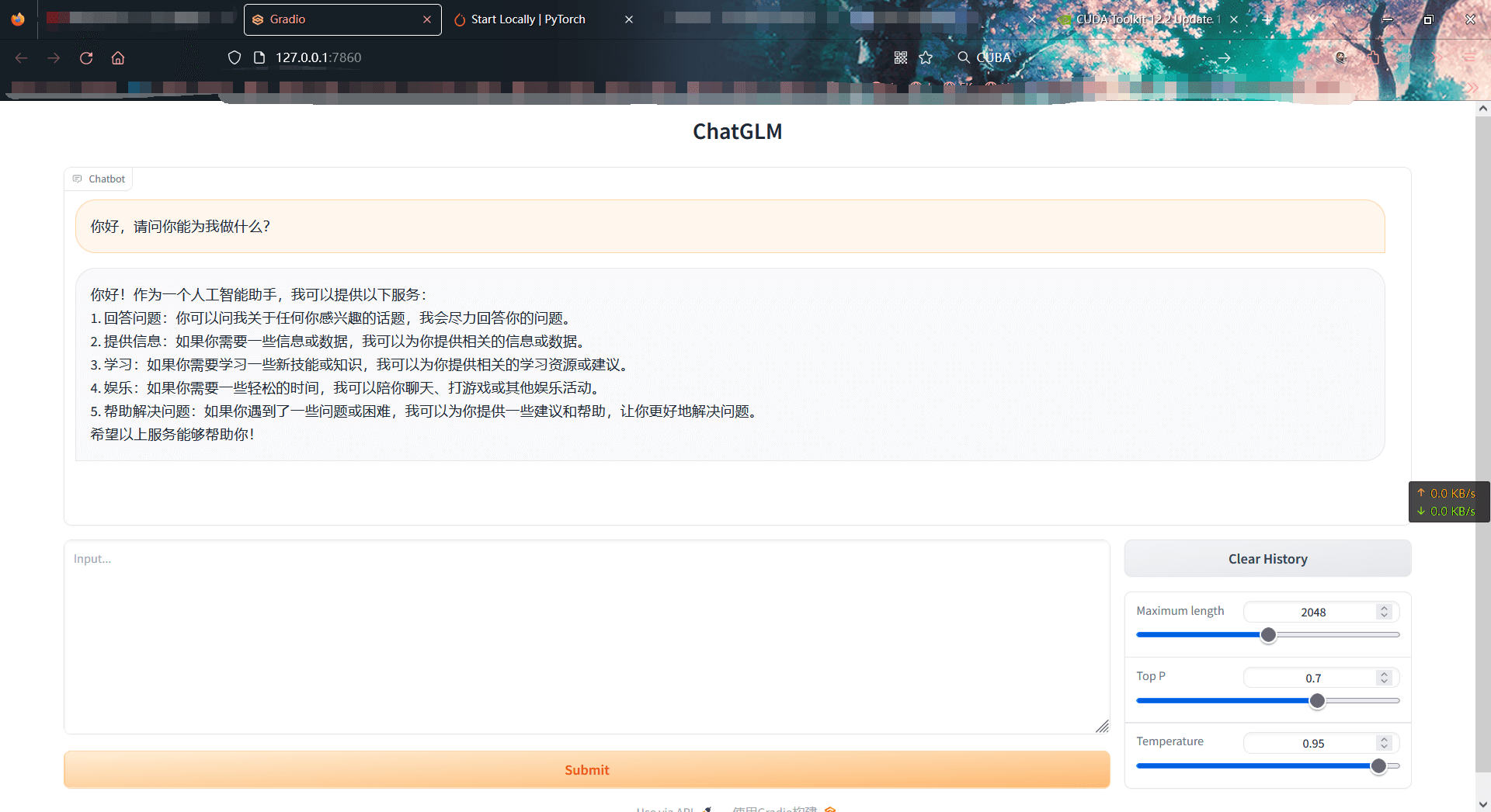Decrease Top P using the down stepper arrow
Image resolution: width=1491 pixels, height=812 pixels.
tap(1384, 682)
